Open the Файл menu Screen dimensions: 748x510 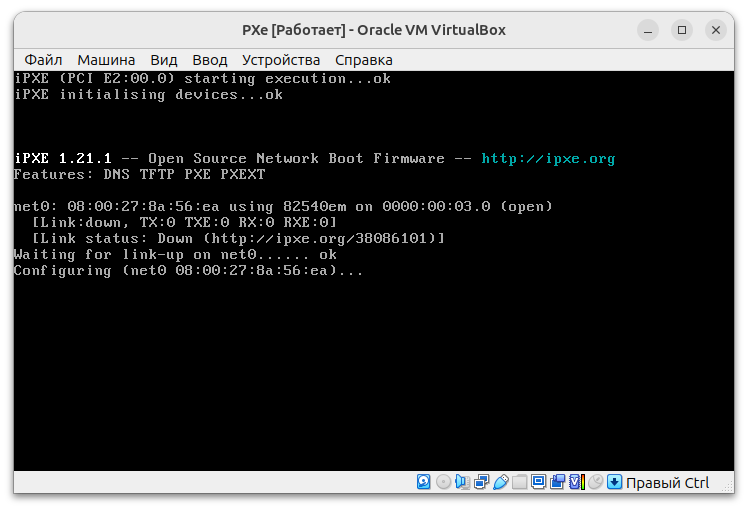pos(43,60)
